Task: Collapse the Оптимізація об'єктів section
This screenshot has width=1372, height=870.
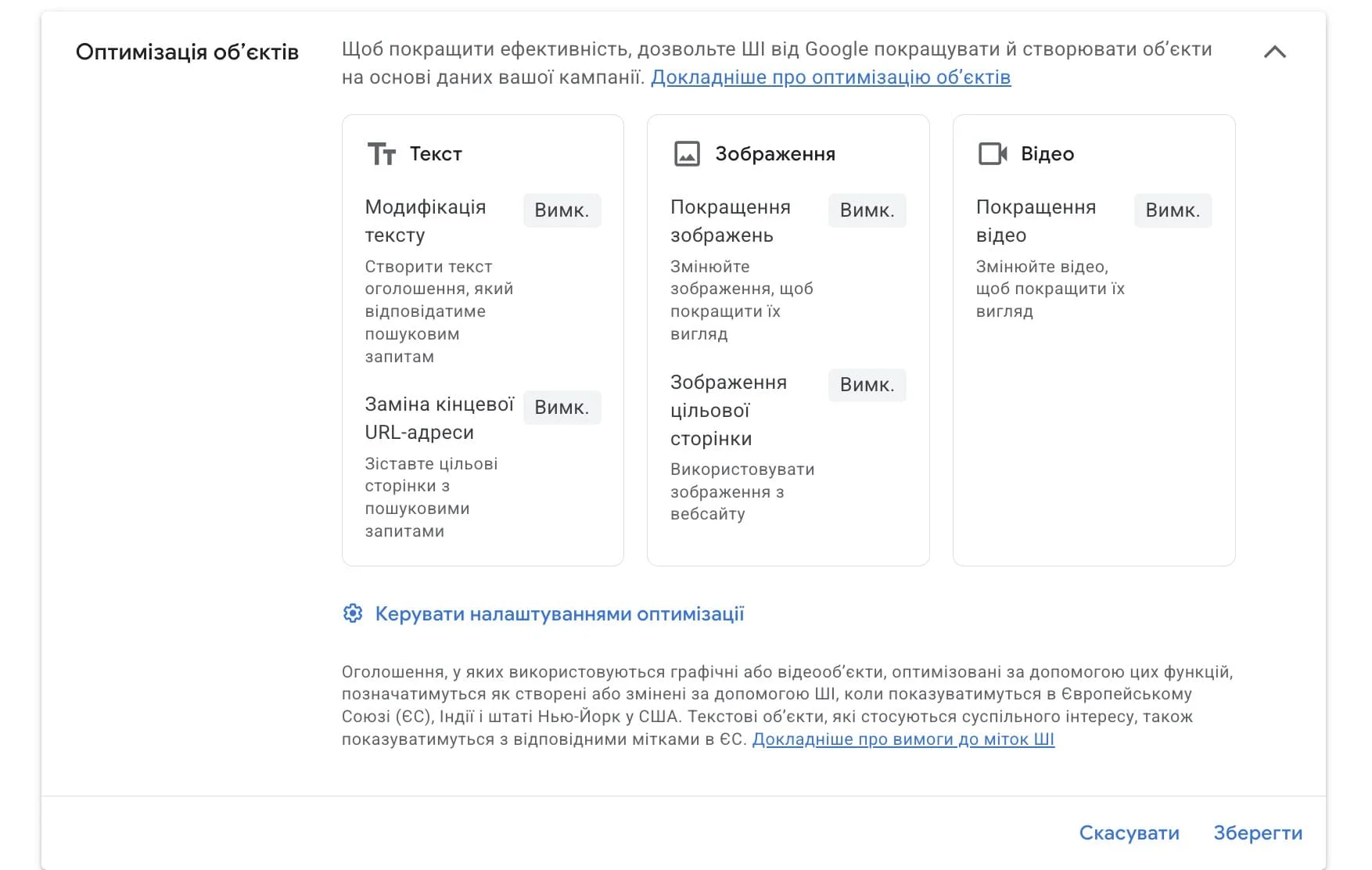Action: (x=1275, y=52)
